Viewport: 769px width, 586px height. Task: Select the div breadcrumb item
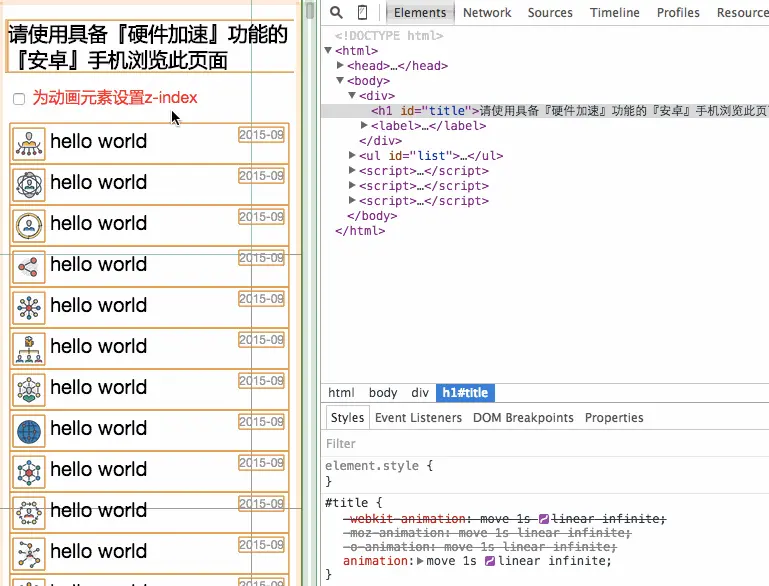click(x=420, y=393)
